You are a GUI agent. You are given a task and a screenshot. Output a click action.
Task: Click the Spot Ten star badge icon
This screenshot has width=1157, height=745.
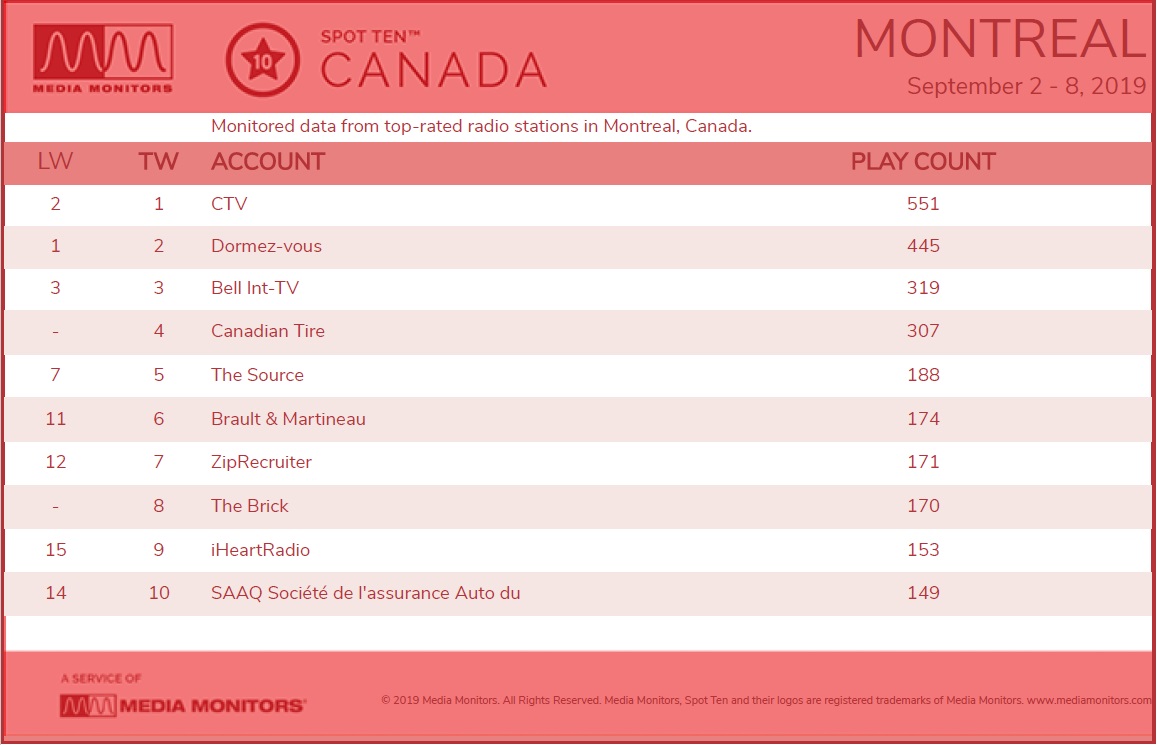[x=263, y=60]
